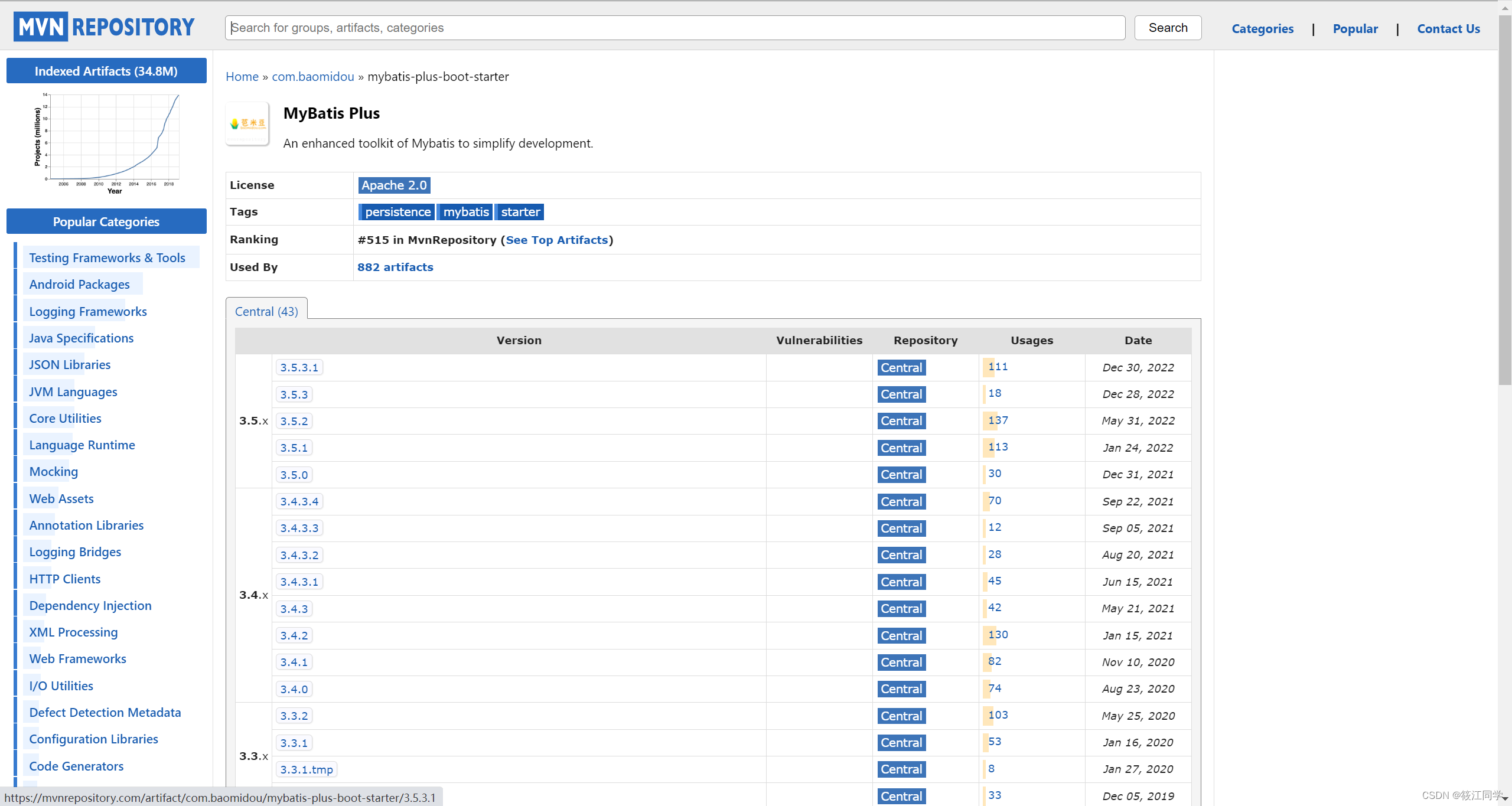This screenshot has height=806, width=1512.
Task: Open Language Runtime category
Action: [x=82, y=445]
